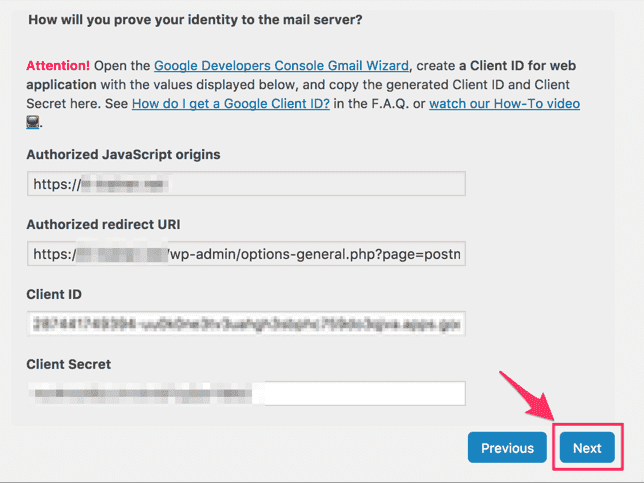Click the 'Client ID' label

point(54,294)
